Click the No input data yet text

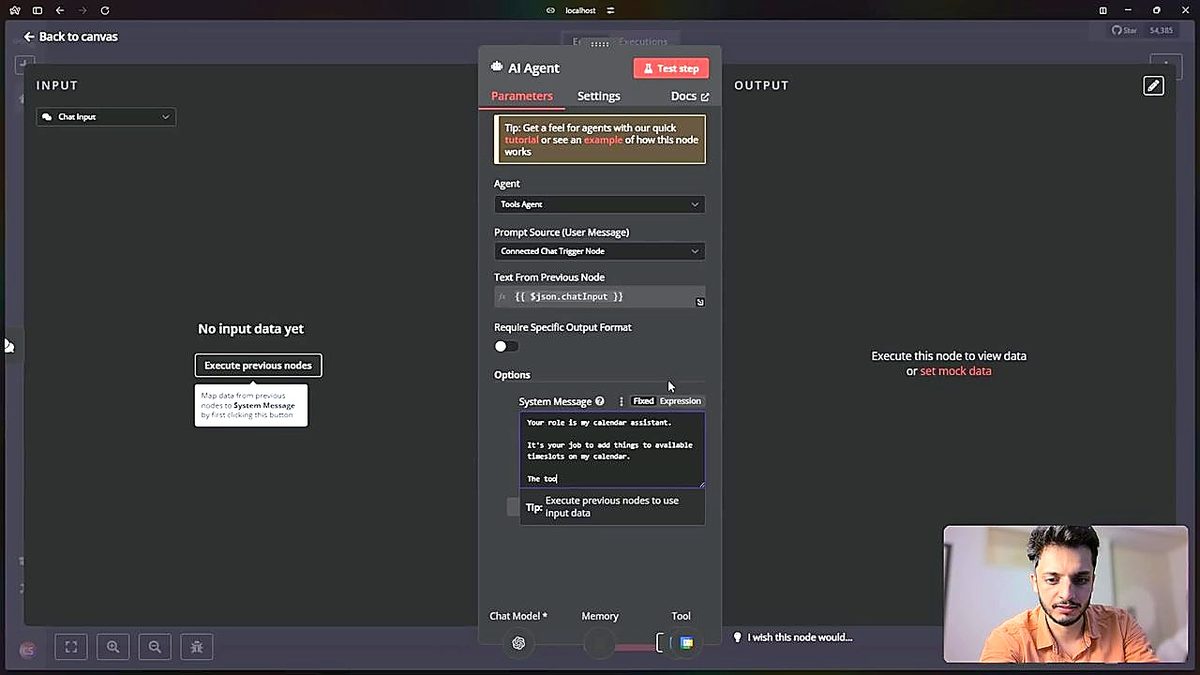point(251,329)
